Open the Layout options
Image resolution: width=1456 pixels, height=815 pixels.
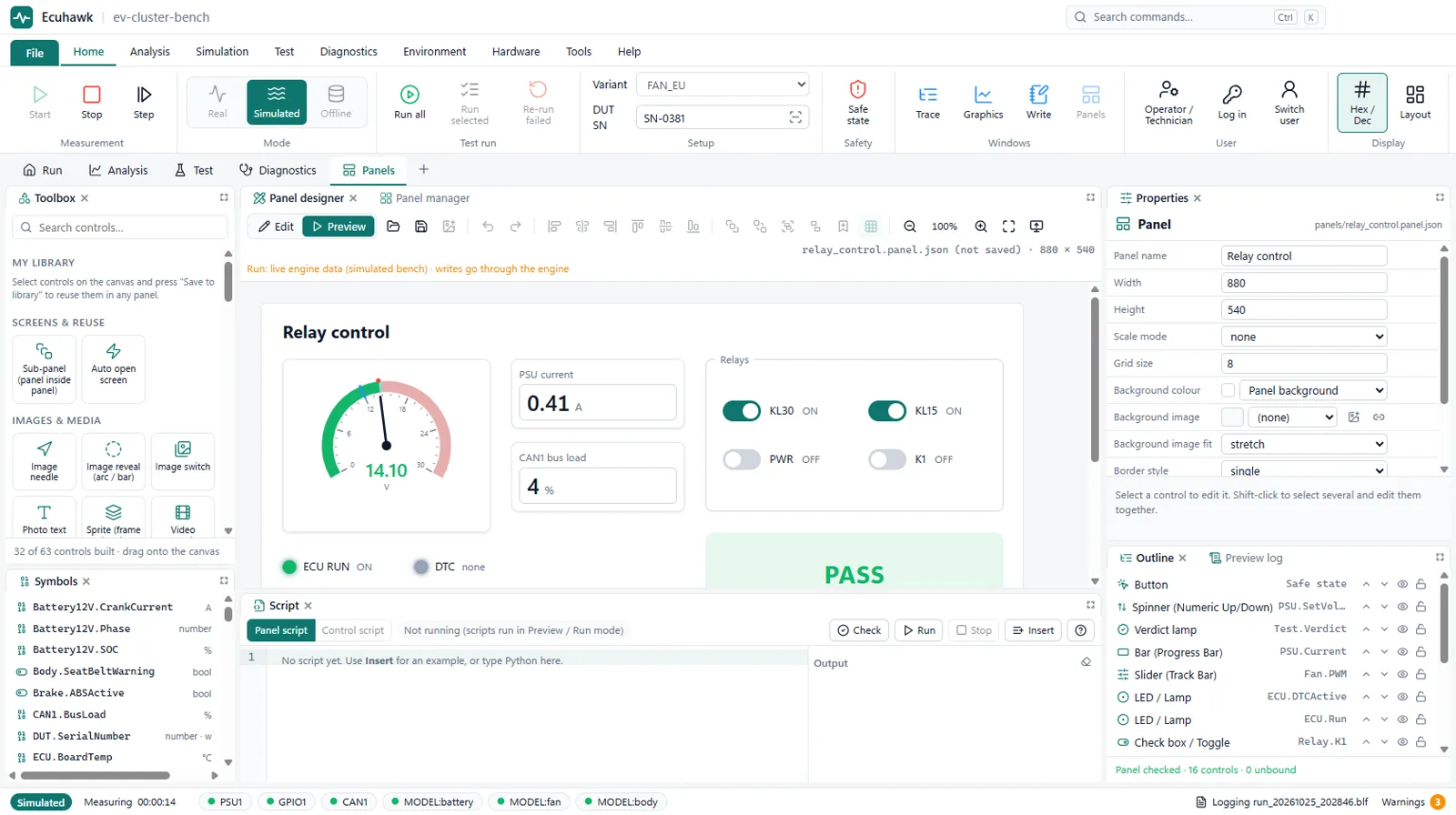(x=1415, y=102)
